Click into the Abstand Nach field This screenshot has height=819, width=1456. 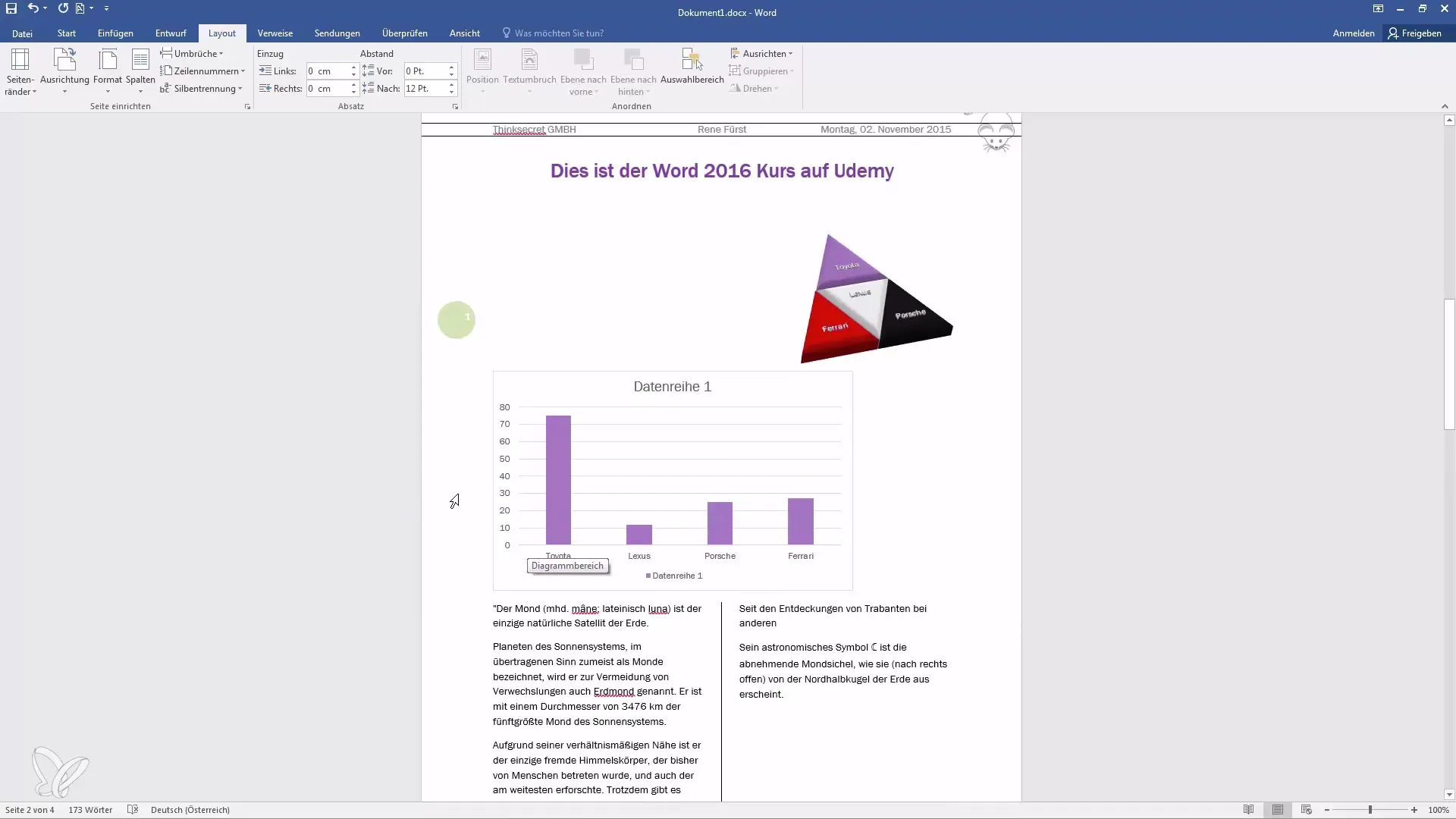425,89
